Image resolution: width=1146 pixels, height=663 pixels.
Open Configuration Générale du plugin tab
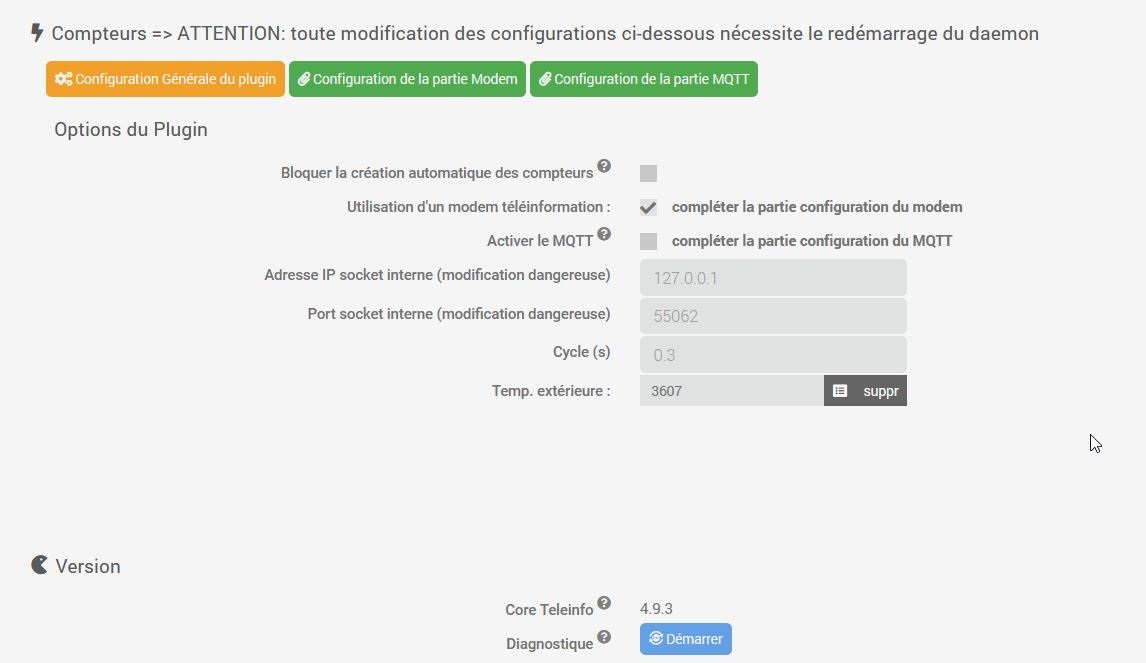tap(165, 79)
